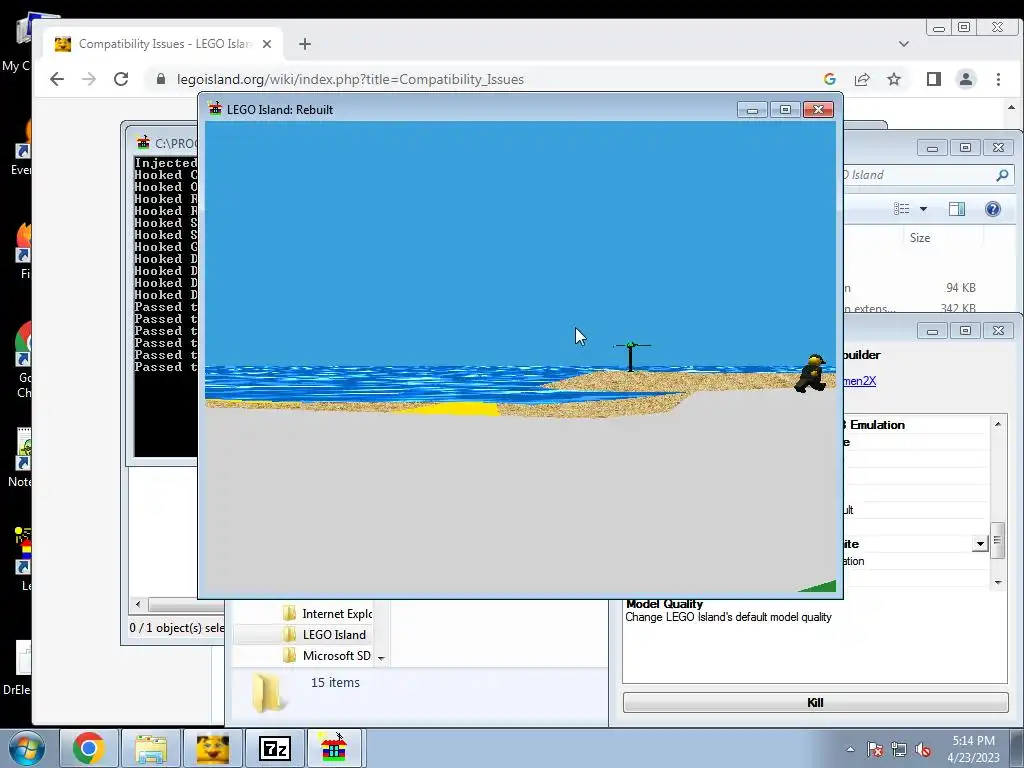This screenshot has width=1024, height=768.
Task: Select the 94 KB file row
Action: 929,287
